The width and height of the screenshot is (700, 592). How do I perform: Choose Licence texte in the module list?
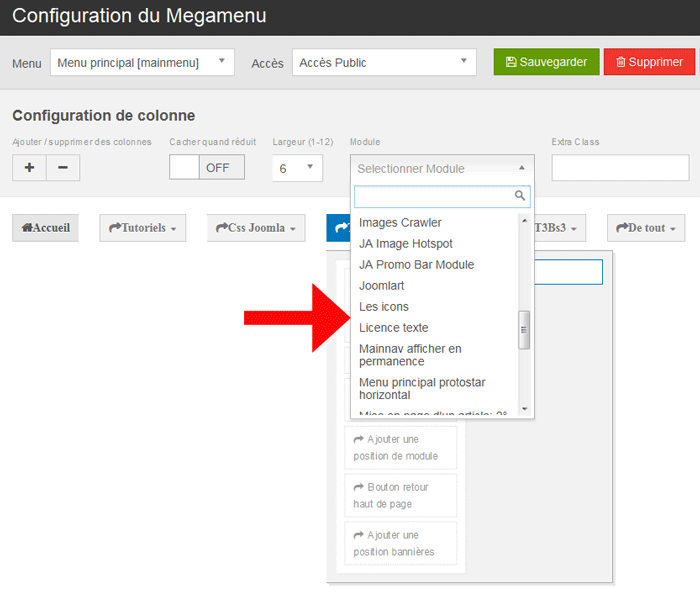click(x=393, y=327)
